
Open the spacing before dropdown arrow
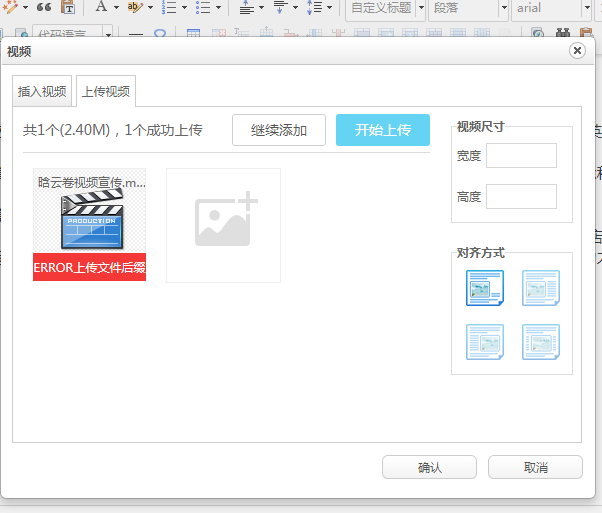click(261, 7)
